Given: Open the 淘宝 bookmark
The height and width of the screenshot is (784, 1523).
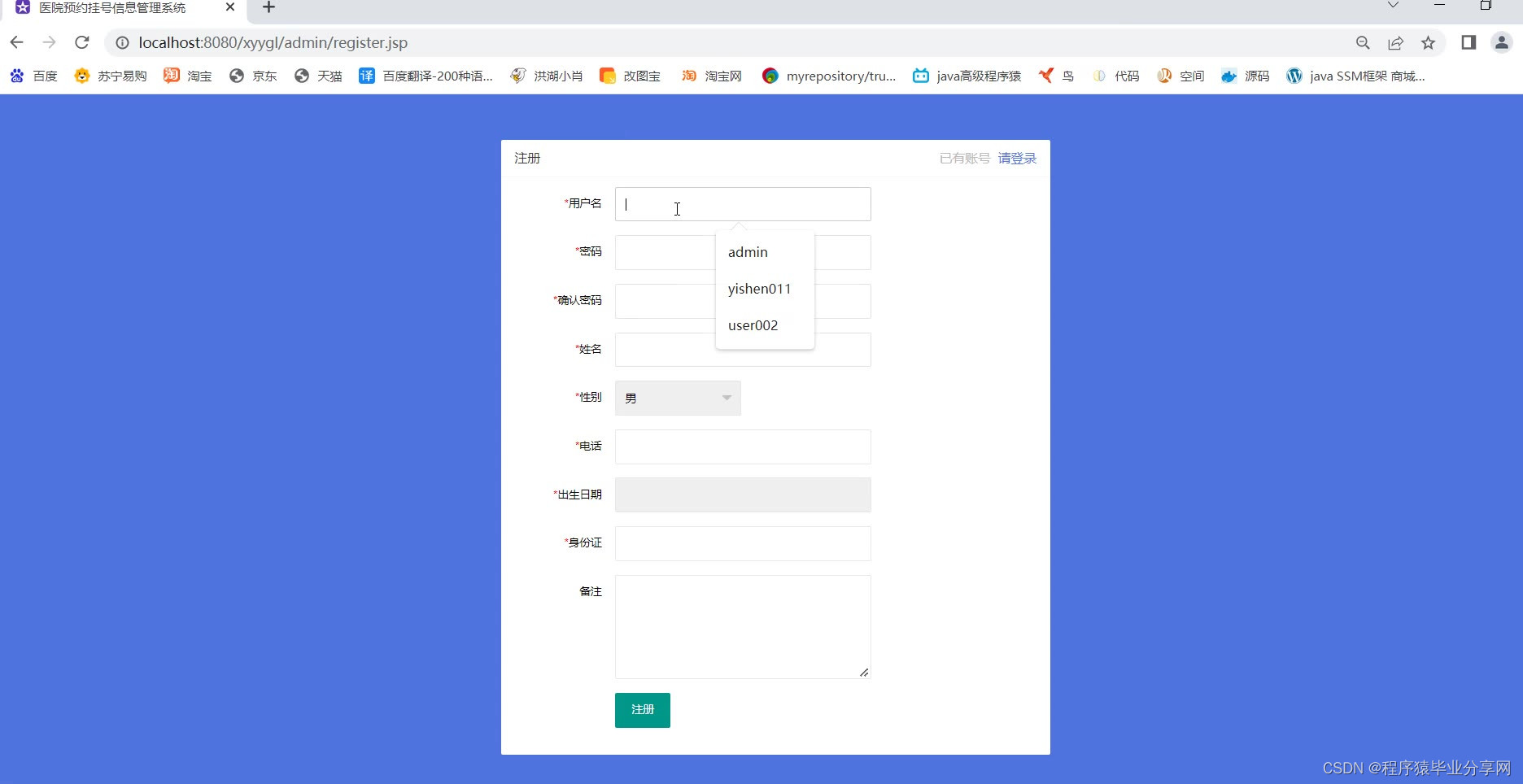Looking at the screenshot, I should coord(187,76).
